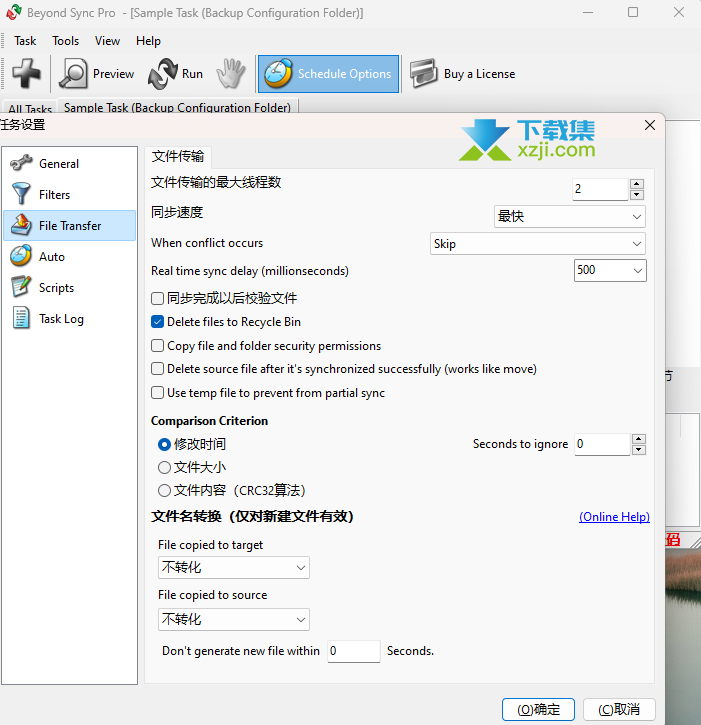Screen dimensions: 701x725
Task: Click the Buy a License card icon
Action: coord(423,74)
